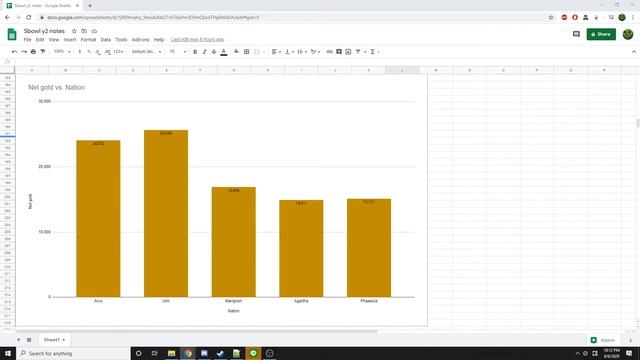Open the All sheets list icon
The image size is (640, 360).
(x=29, y=340)
